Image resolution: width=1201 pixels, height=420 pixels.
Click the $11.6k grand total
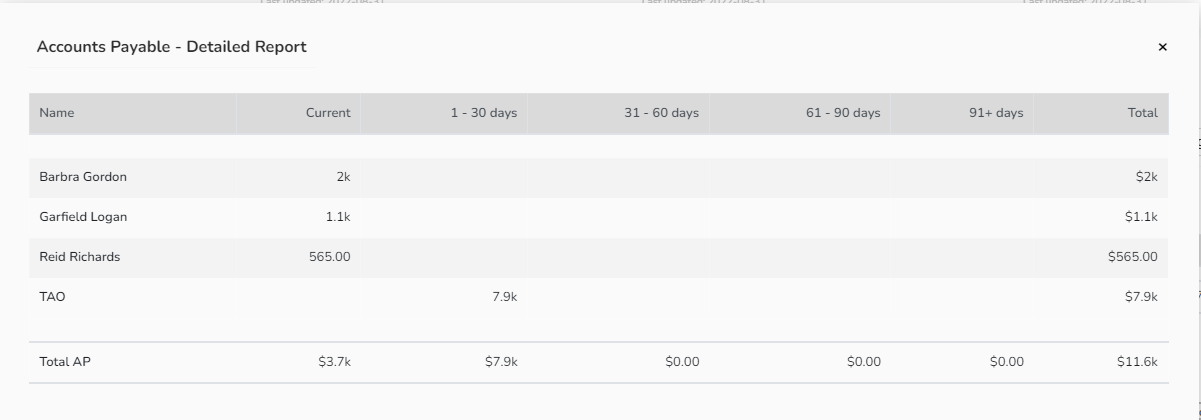1137,362
